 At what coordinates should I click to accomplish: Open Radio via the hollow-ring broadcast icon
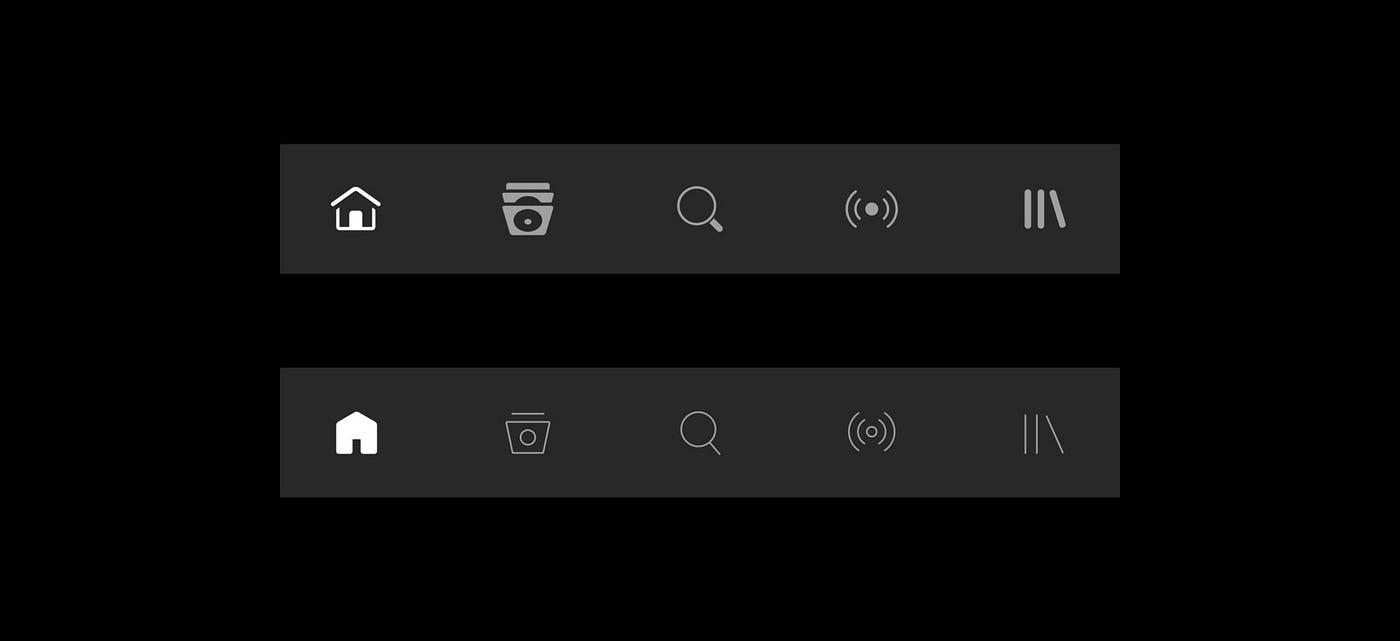(871, 432)
